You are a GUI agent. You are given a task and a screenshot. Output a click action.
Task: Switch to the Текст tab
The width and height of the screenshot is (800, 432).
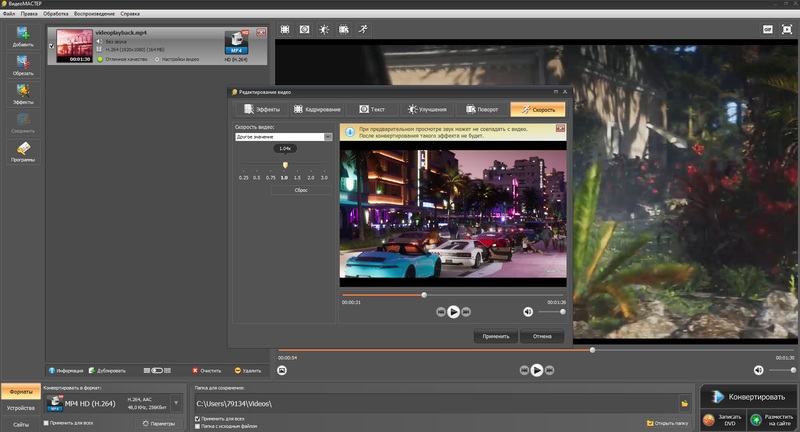372,109
